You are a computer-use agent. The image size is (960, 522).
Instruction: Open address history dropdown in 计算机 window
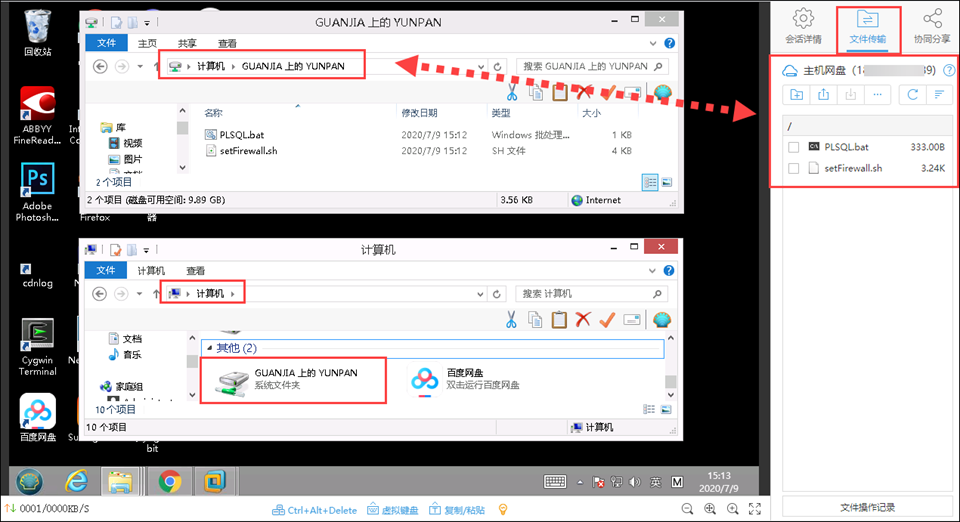(481, 294)
